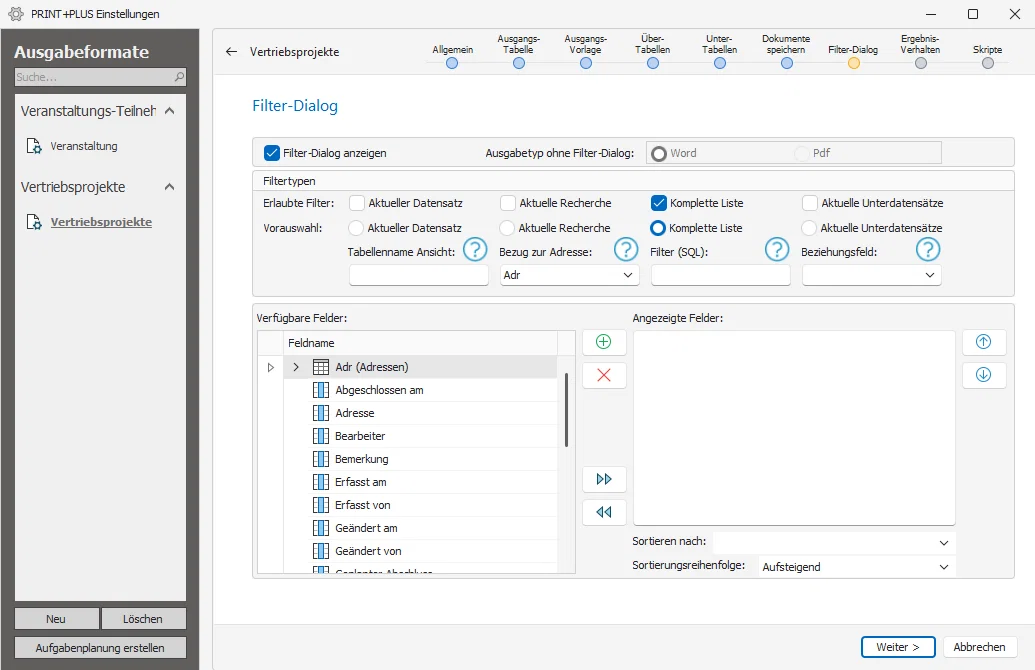Move field up with arrow icon
The image size is (1035, 670).
tap(984, 342)
